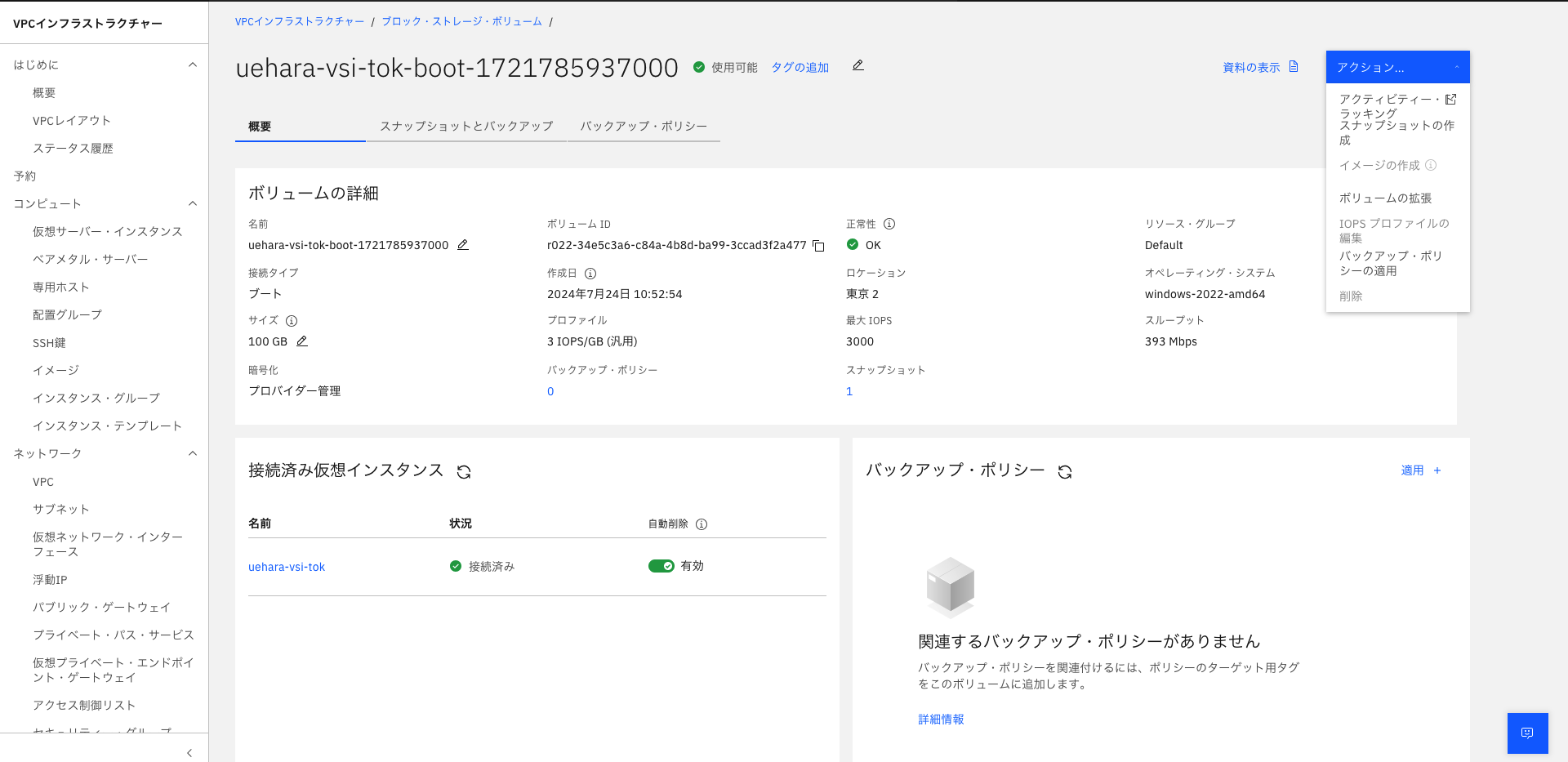Edit the volume name with the pencil icon
1568x762 pixels.
pyautogui.click(x=463, y=244)
